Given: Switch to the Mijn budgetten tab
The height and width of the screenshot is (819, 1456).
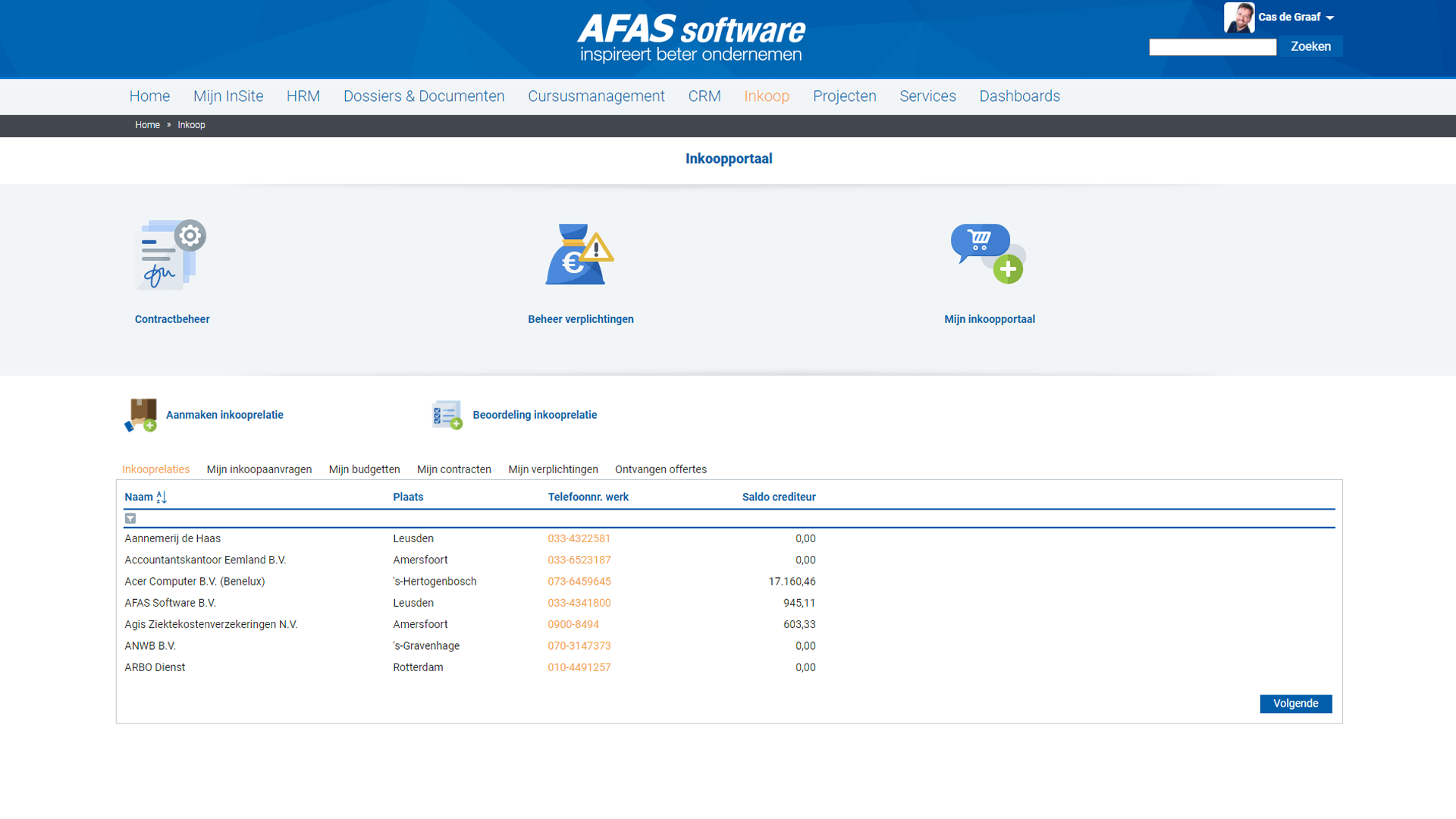Looking at the screenshot, I should coord(364,469).
